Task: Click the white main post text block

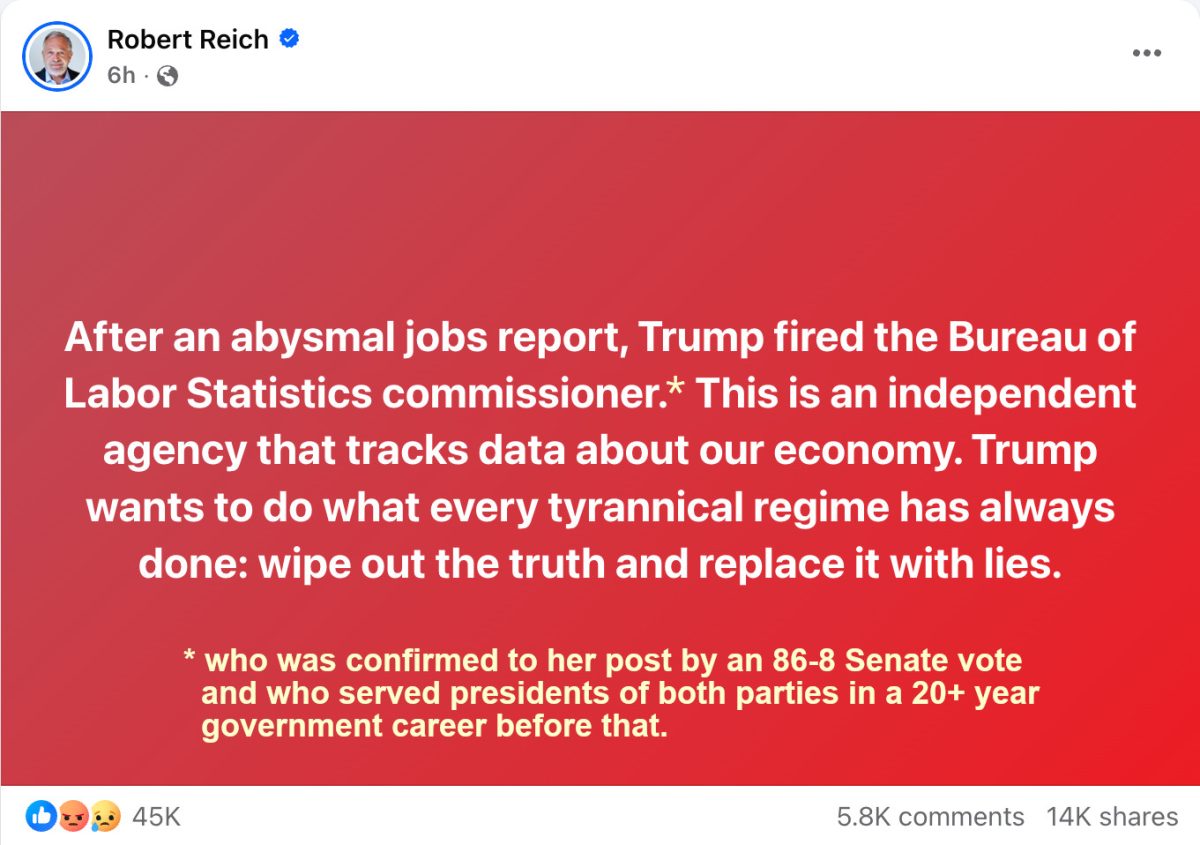Action: [x=600, y=451]
